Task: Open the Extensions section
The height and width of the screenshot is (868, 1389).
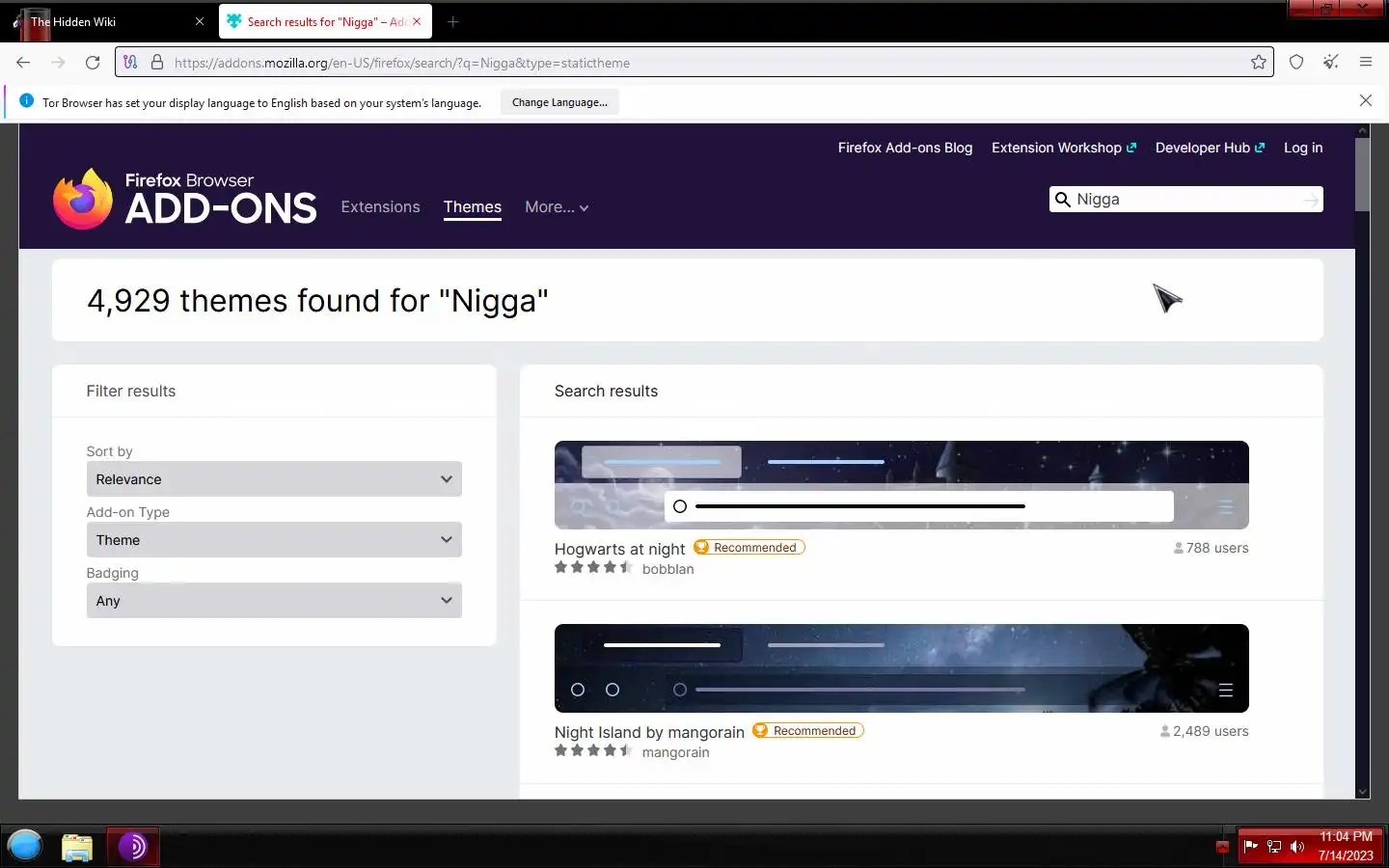Action: click(x=380, y=207)
